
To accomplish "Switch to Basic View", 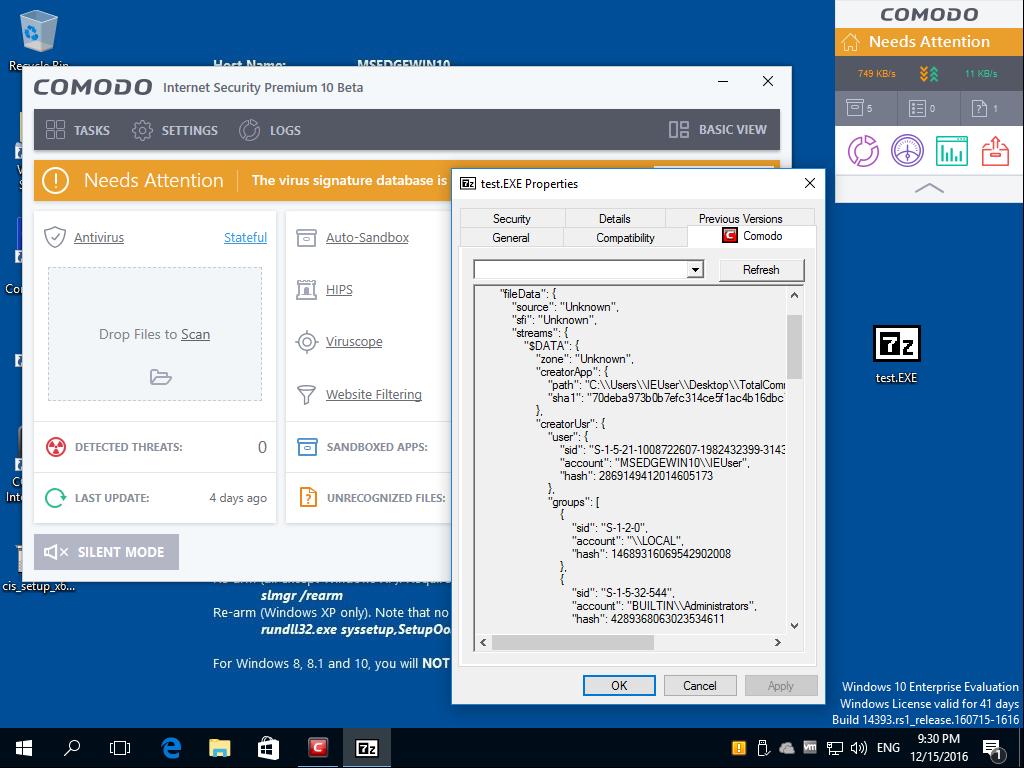I will [x=718, y=129].
